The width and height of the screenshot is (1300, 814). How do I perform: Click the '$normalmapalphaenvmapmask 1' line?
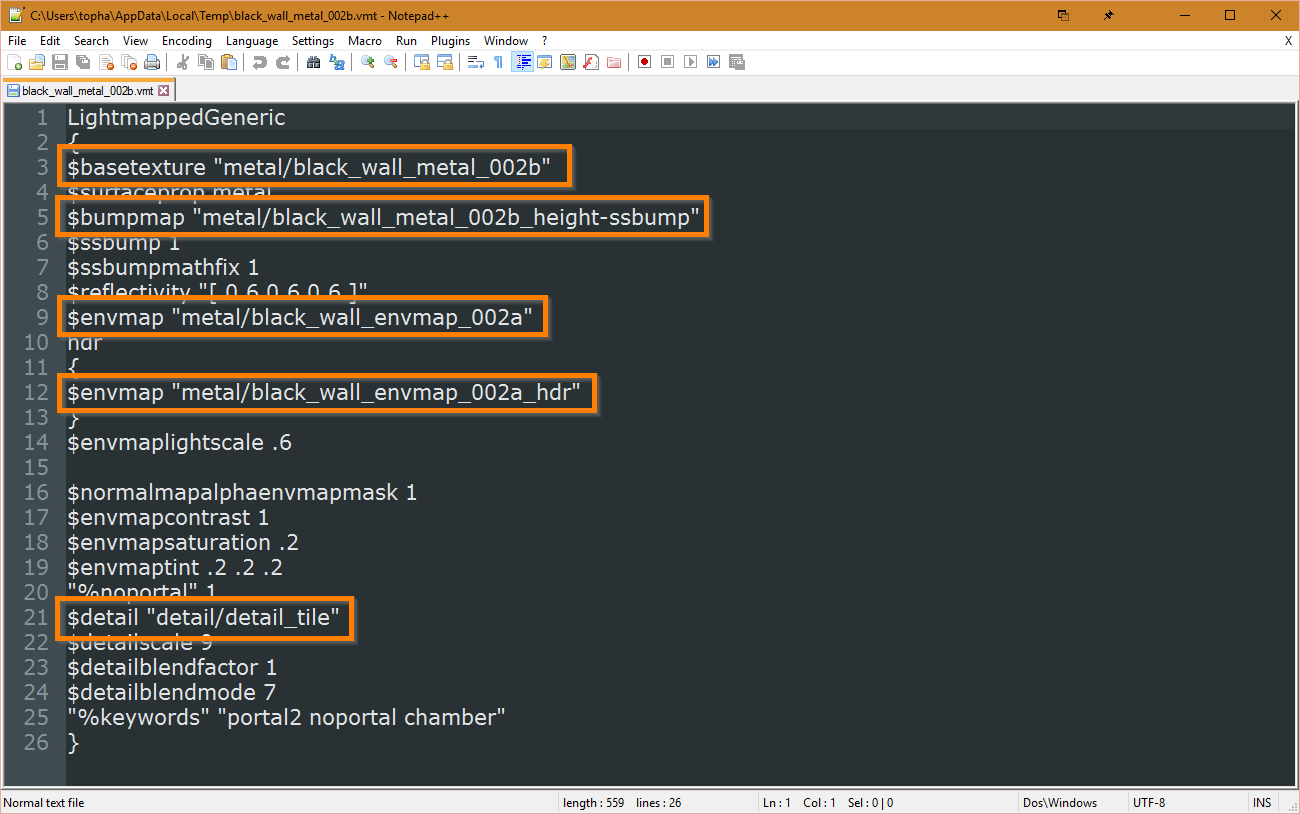click(242, 493)
